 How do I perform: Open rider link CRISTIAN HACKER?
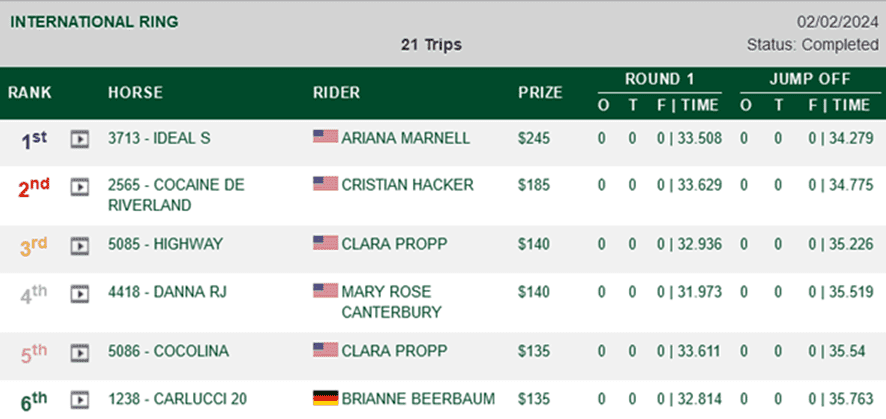pos(407,185)
